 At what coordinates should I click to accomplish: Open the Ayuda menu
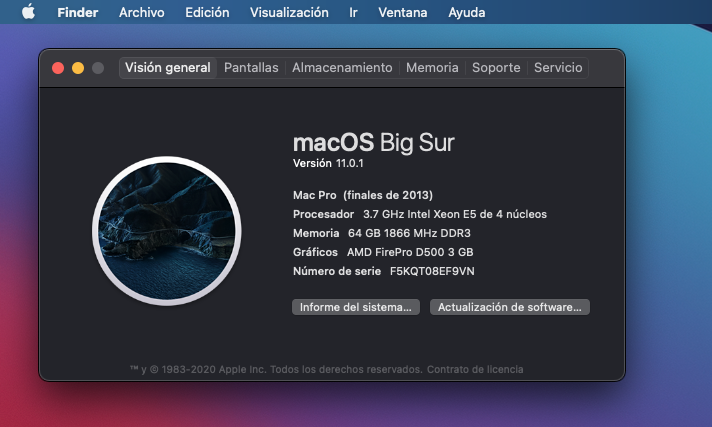click(x=467, y=12)
